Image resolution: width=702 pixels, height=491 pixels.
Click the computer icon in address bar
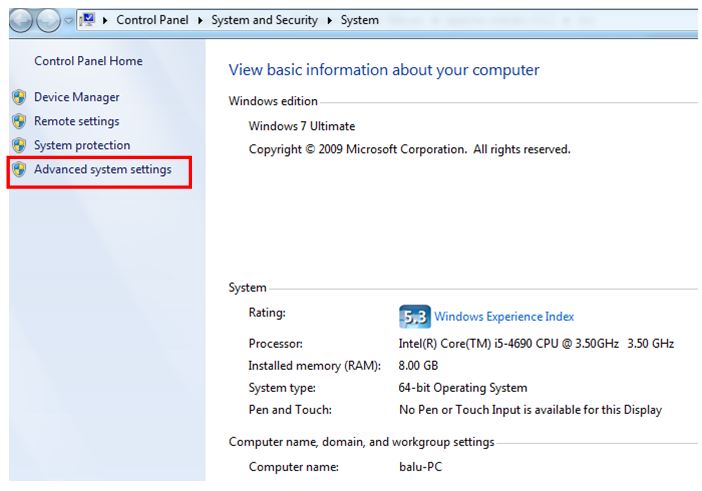pyautogui.click(x=87, y=20)
